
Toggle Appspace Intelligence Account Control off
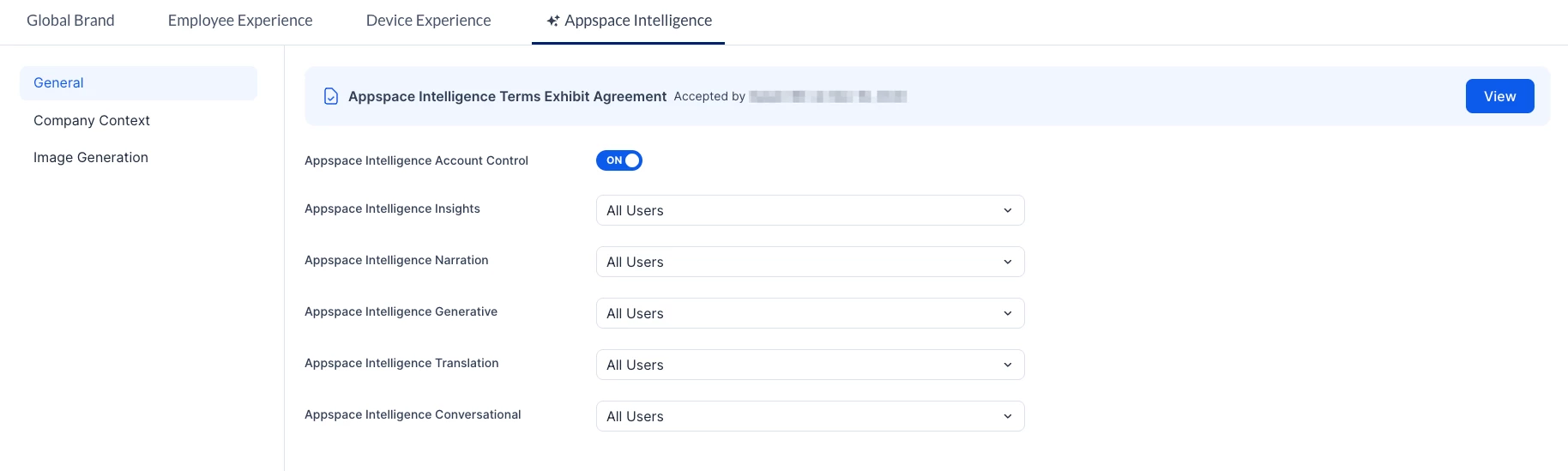point(618,160)
